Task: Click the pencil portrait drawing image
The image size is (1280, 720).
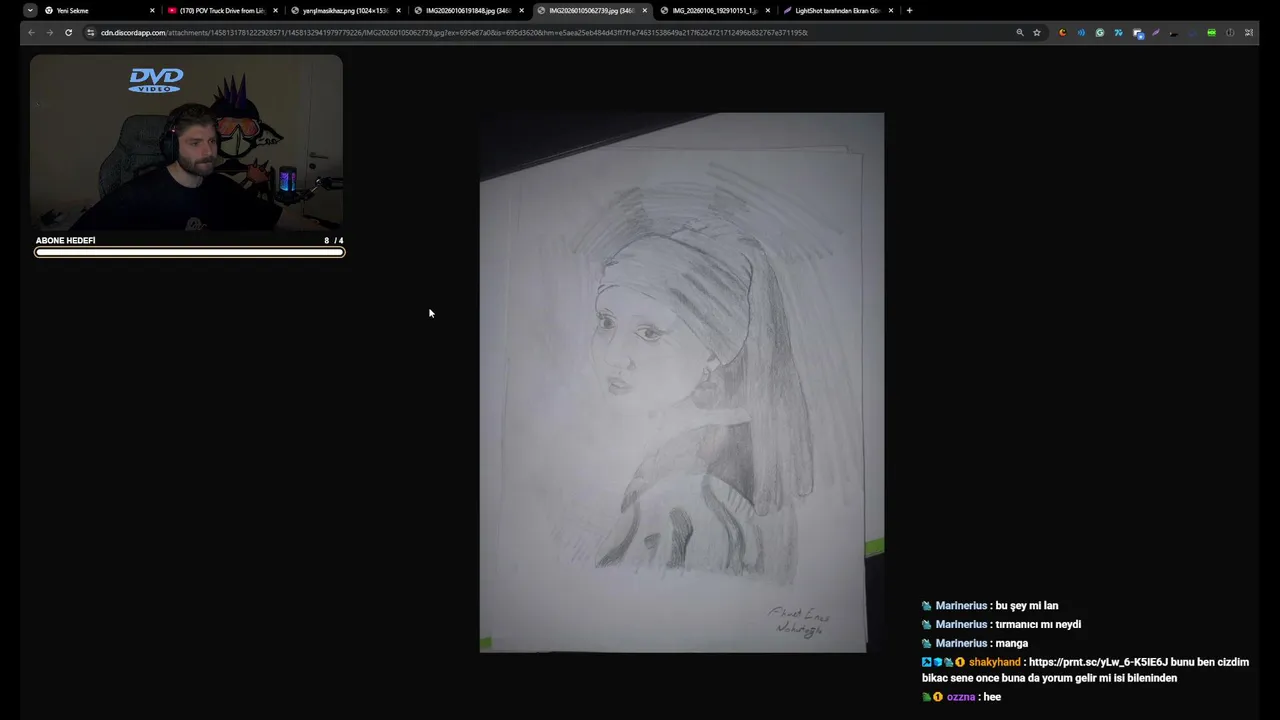Action: 681,383
